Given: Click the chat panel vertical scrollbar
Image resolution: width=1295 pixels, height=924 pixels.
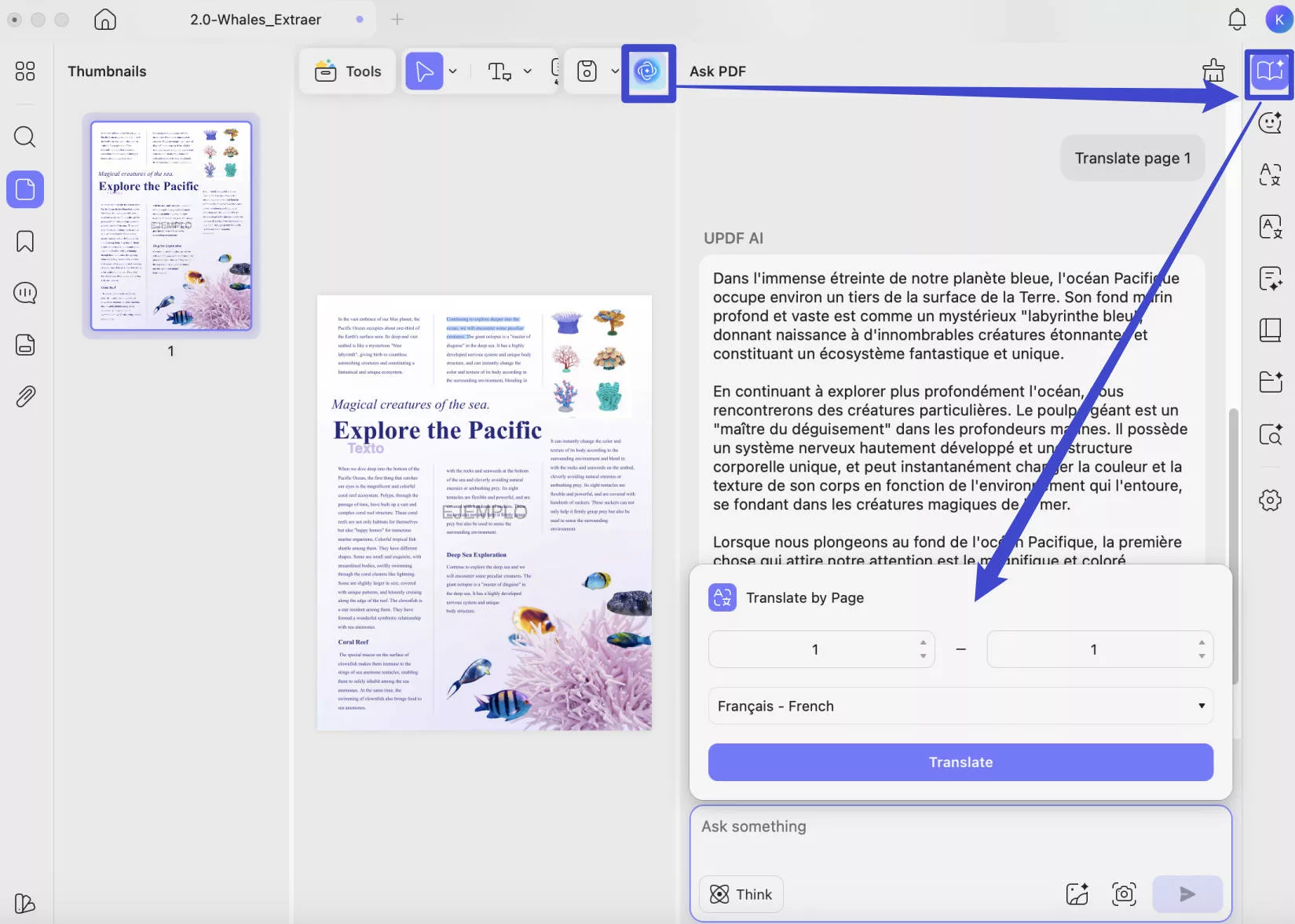Looking at the screenshot, I should tap(1234, 546).
